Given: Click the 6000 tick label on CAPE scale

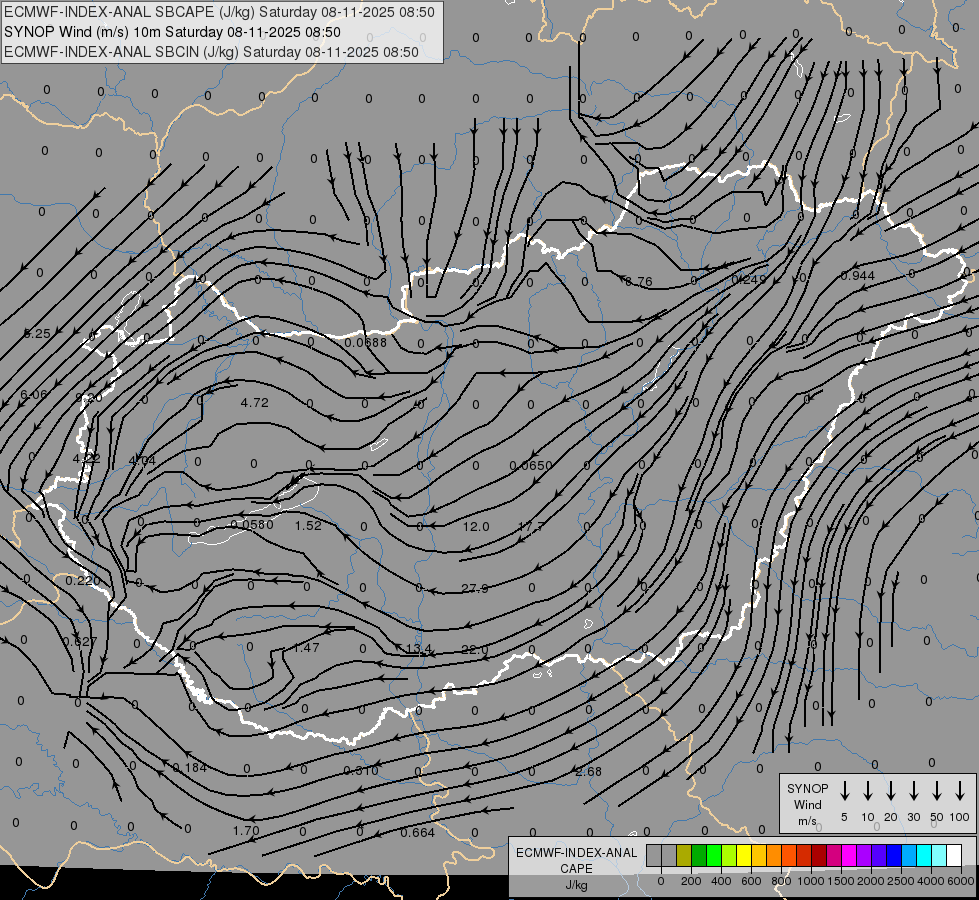Looking at the screenshot, I should coord(960,881).
